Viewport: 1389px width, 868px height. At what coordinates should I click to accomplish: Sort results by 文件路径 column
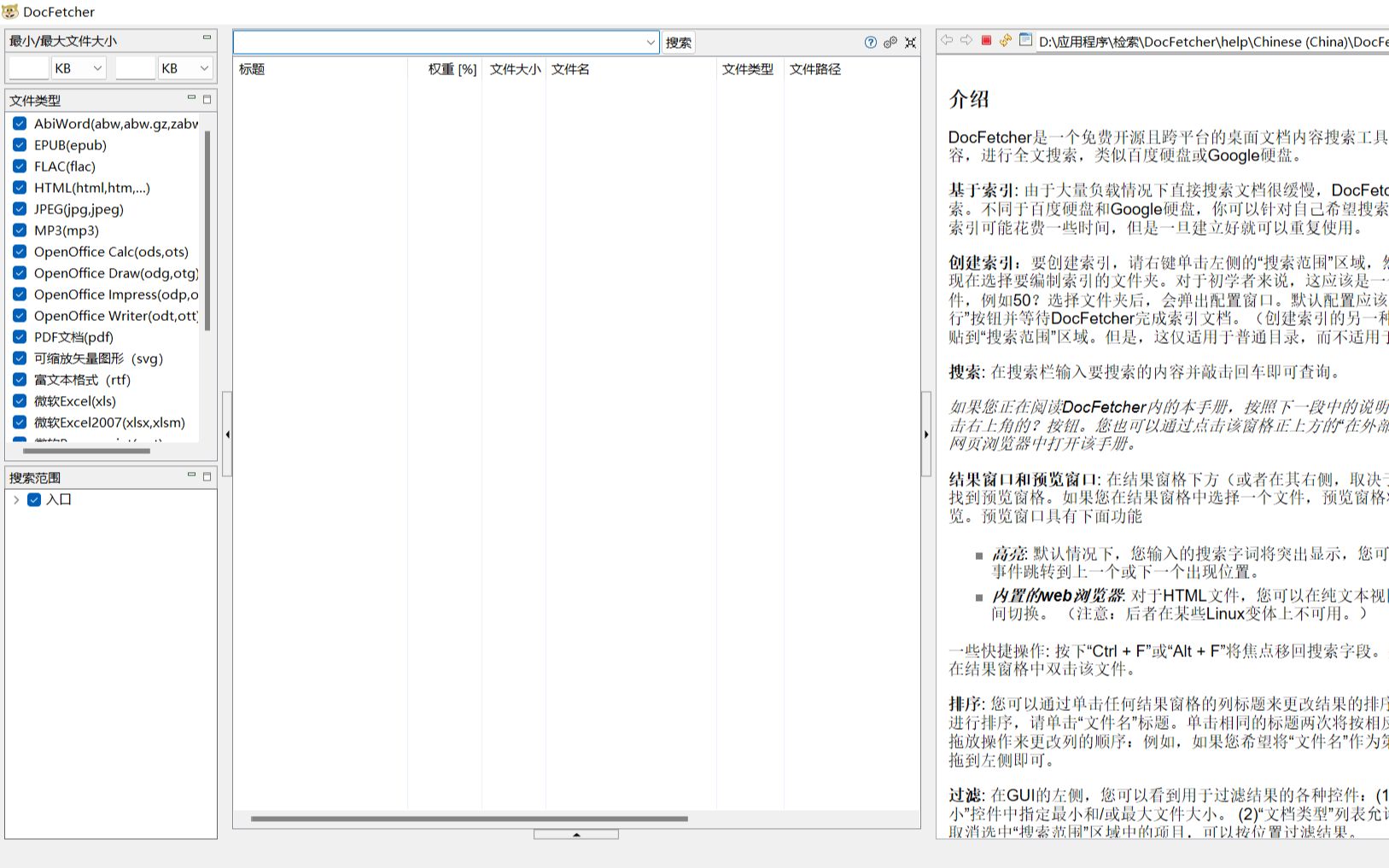(851, 69)
